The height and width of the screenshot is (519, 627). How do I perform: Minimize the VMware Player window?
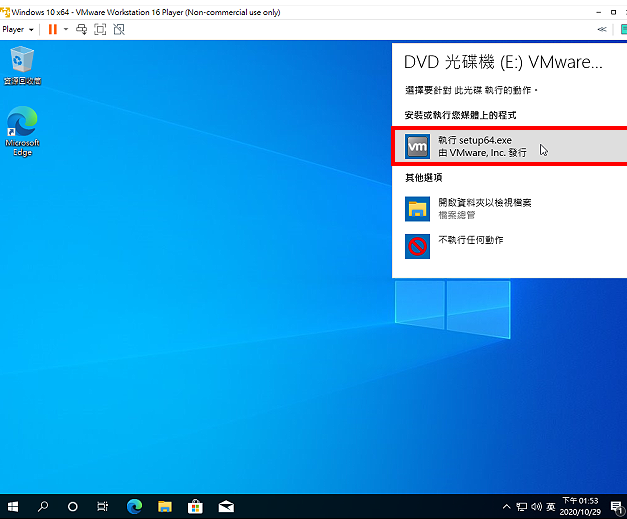(599, 12)
